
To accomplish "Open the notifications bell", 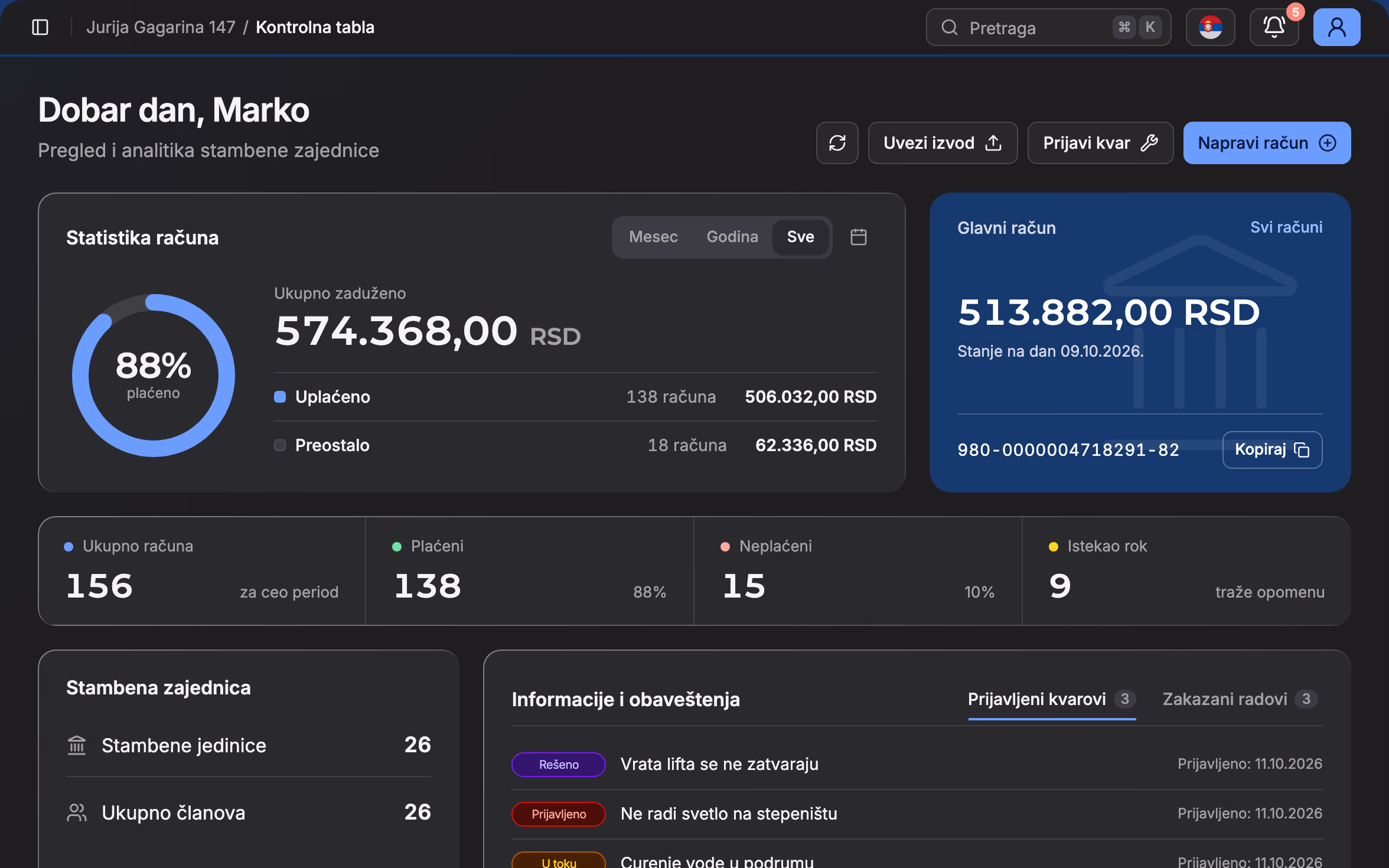I will (x=1274, y=27).
